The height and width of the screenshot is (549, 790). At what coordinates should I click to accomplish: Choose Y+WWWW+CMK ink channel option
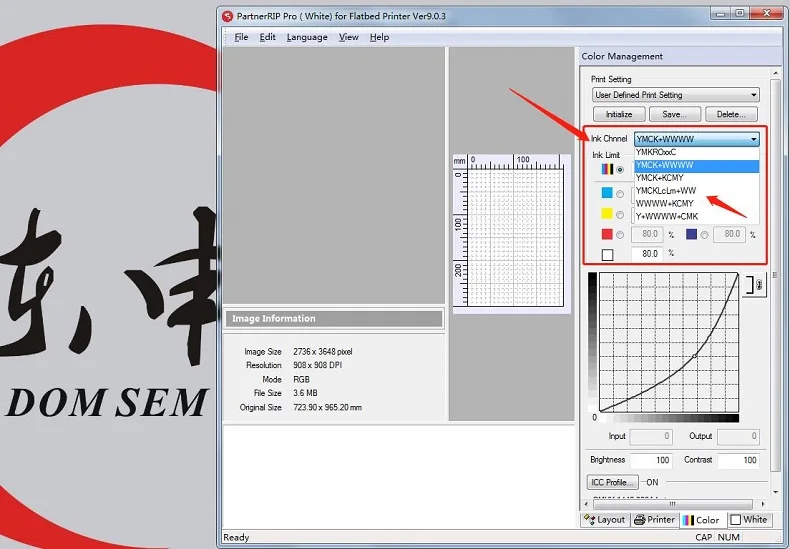(697, 217)
